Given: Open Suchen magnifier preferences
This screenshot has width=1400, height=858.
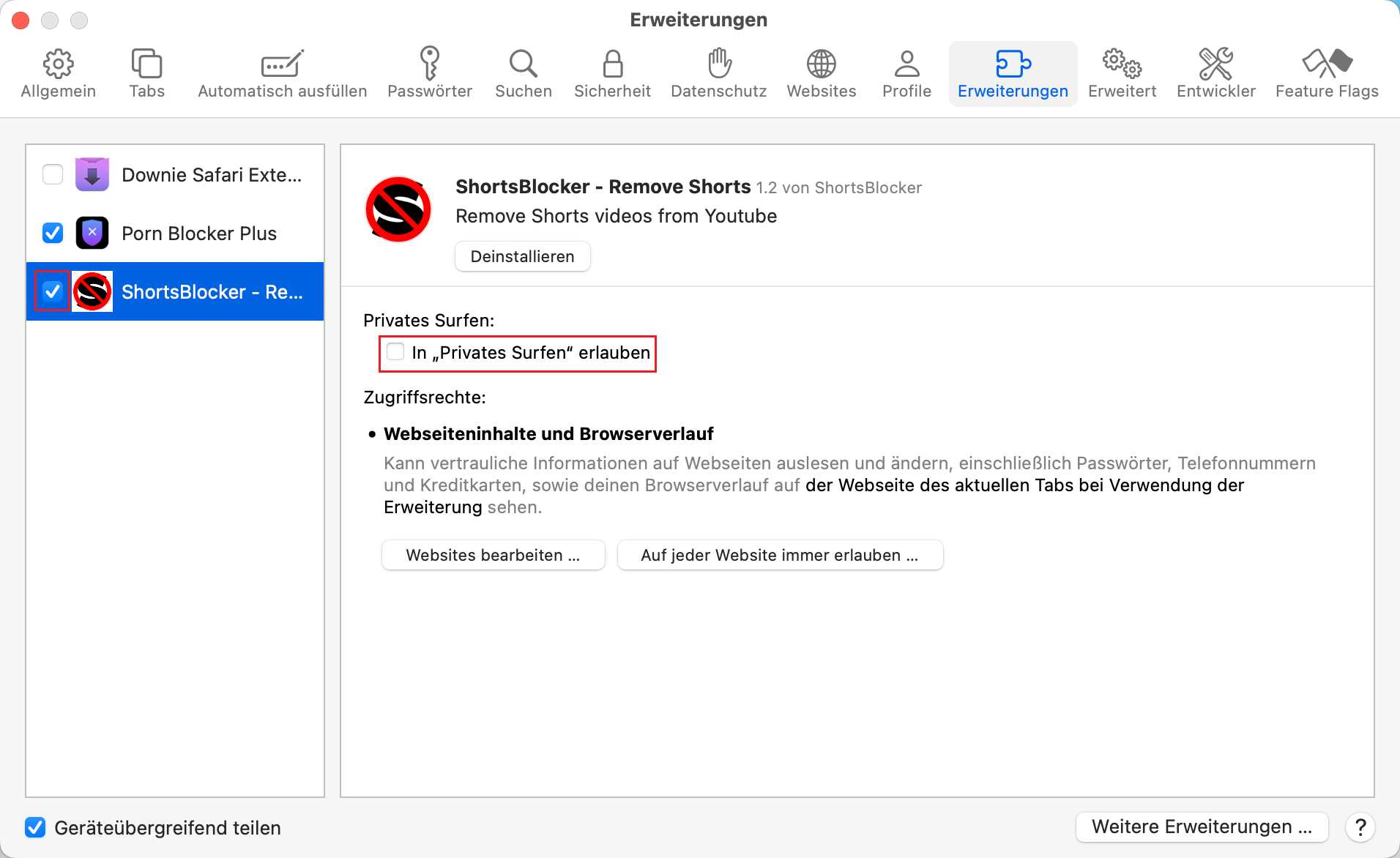Looking at the screenshot, I should [523, 73].
